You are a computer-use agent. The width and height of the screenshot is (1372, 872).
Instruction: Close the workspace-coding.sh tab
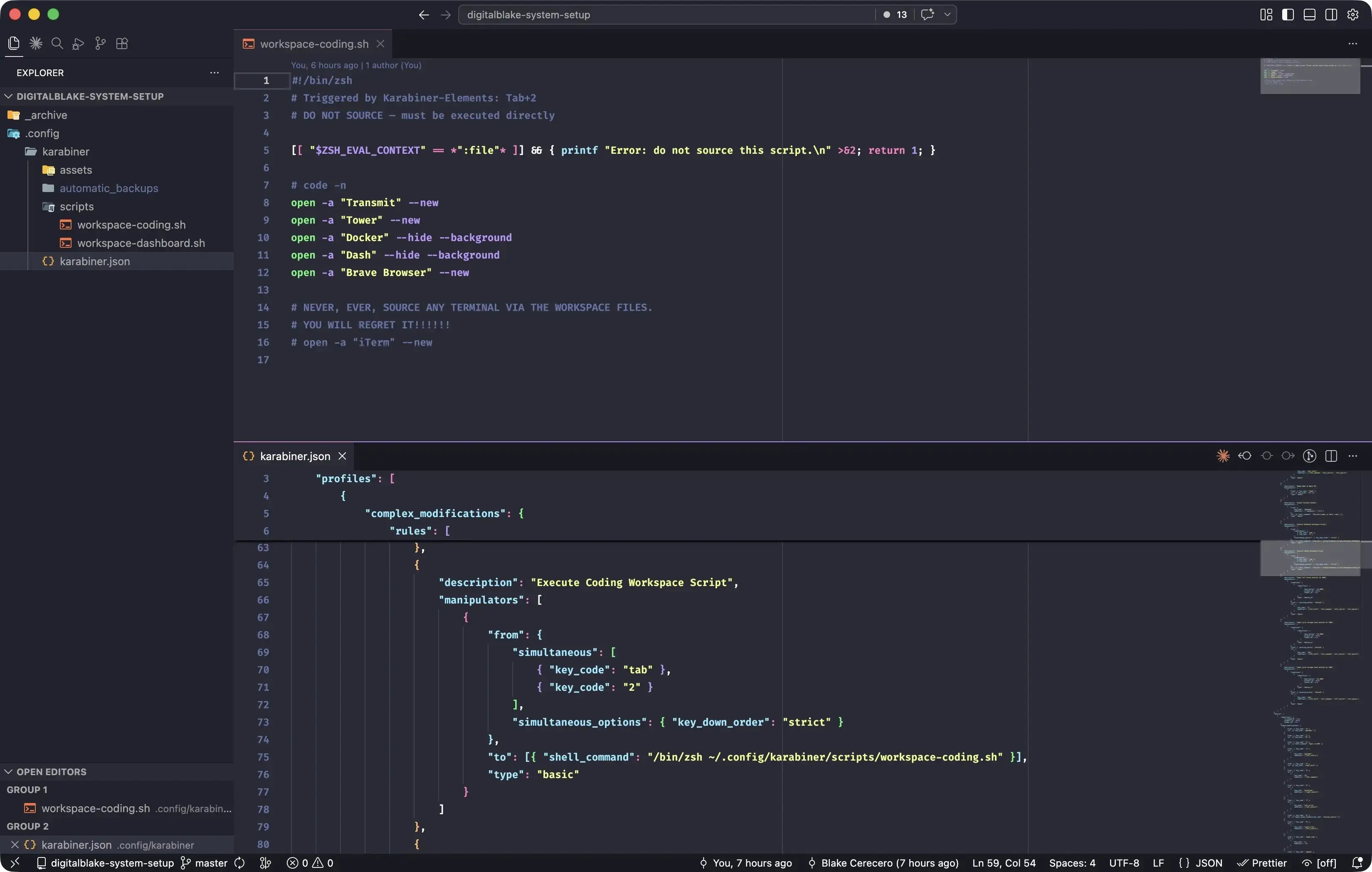point(380,44)
